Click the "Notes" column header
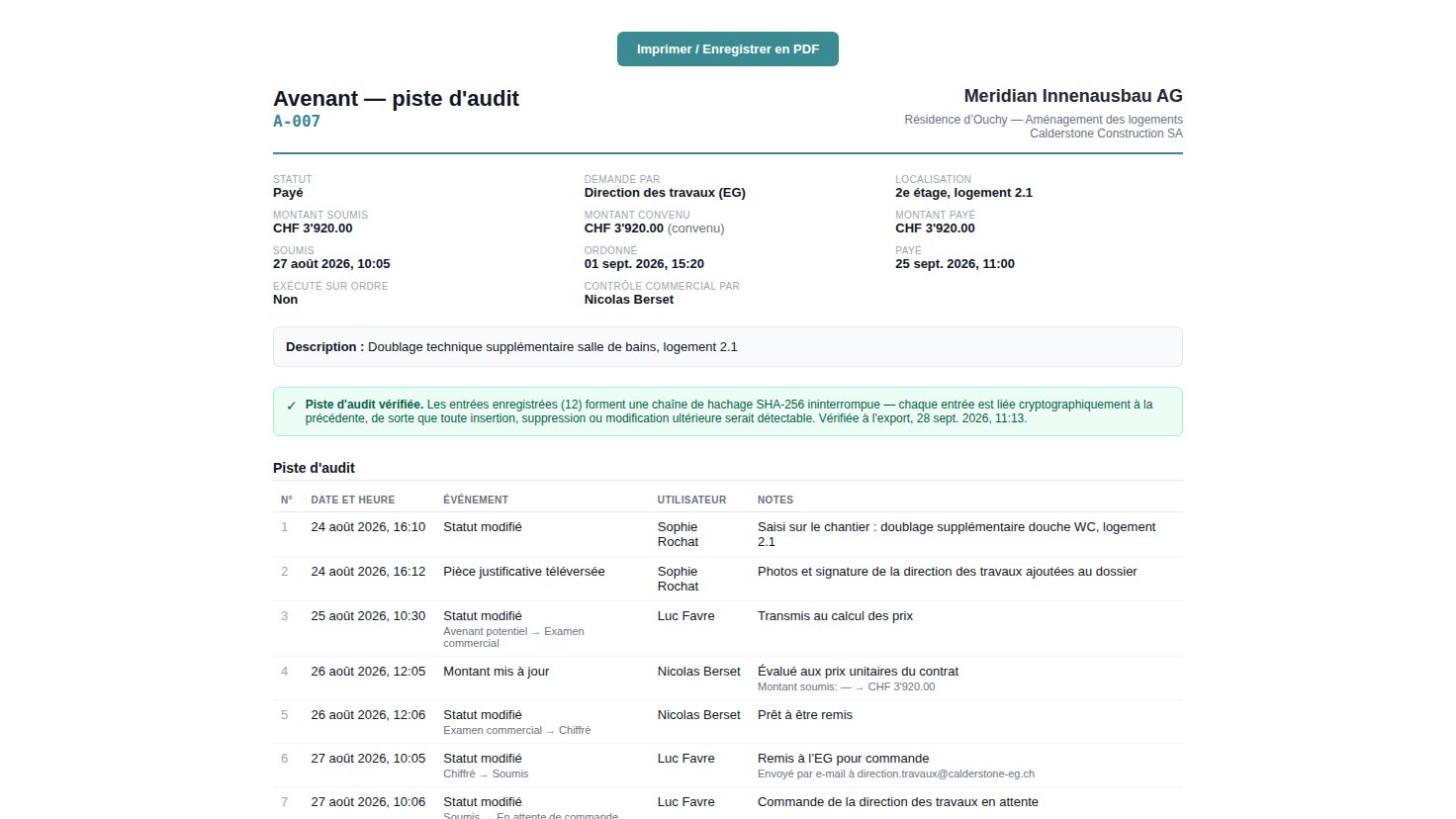Viewport: 1456px width, 819px height. (x=775, y=500)
